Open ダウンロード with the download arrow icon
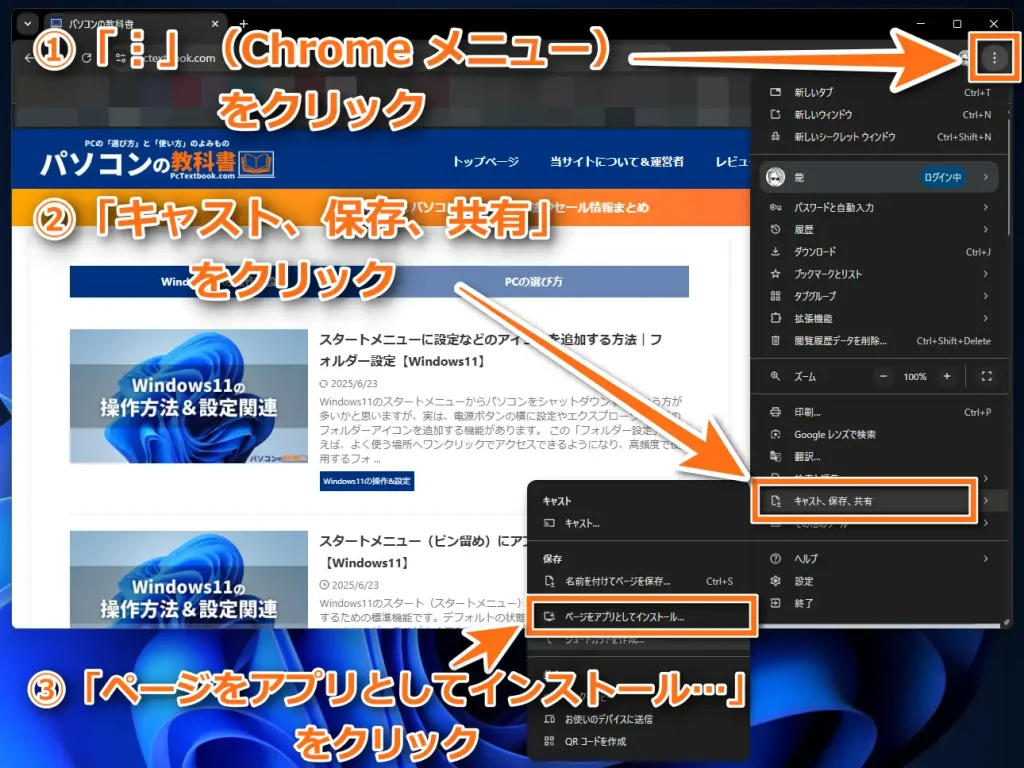Image resolution: width=1024 pixels, height=768 pixels. pos(880,251)
